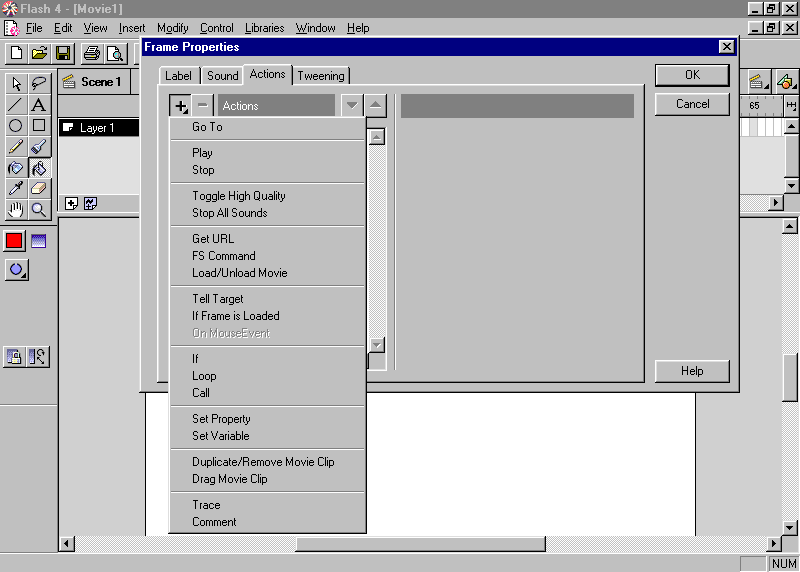The height and width of the screenshot is (572, 800).
Task: Open the Edit Scene button at timeline right
Action: coord(759,81)
